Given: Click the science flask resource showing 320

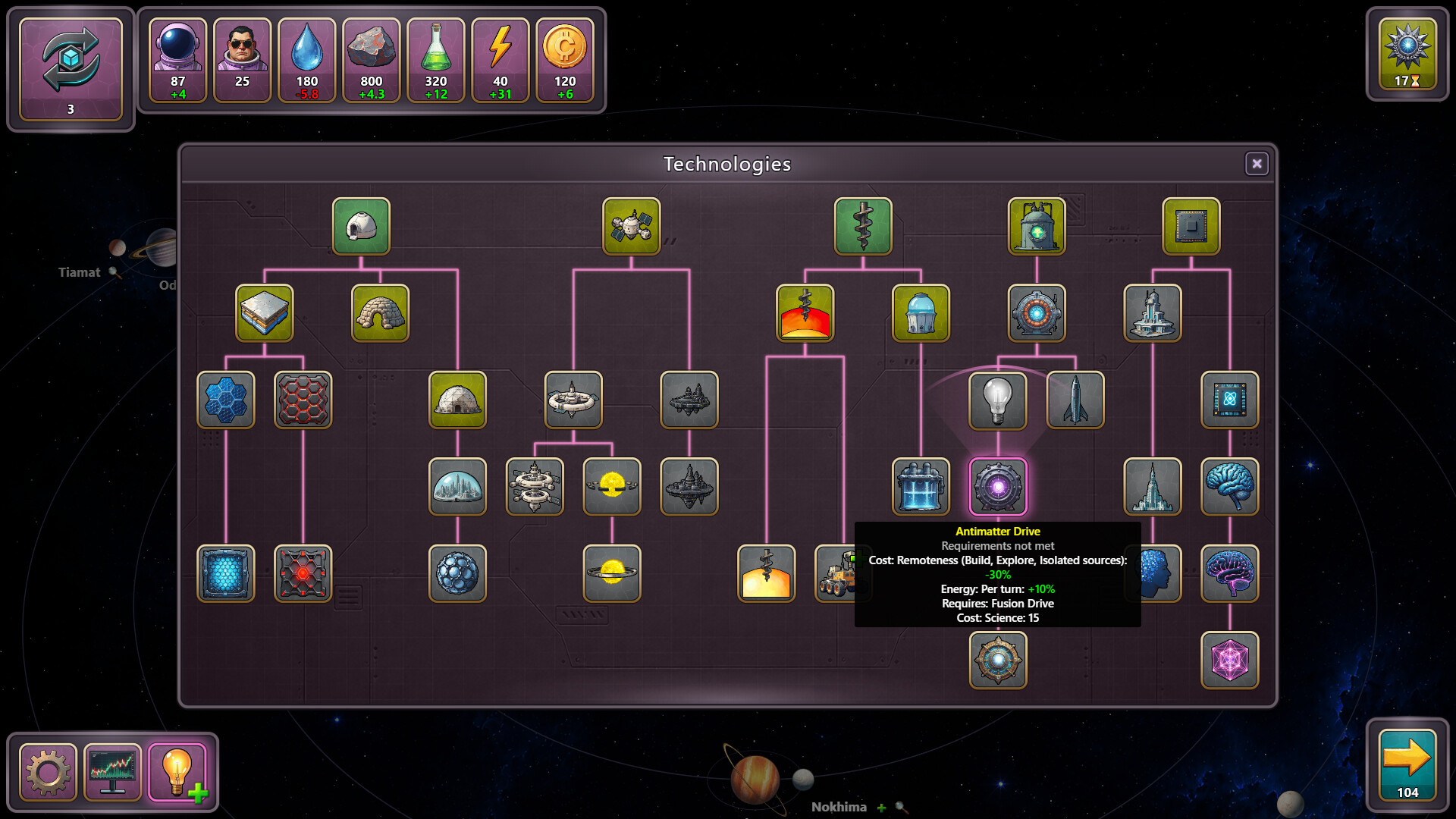Looking at the screenshot, I should 436,61.
